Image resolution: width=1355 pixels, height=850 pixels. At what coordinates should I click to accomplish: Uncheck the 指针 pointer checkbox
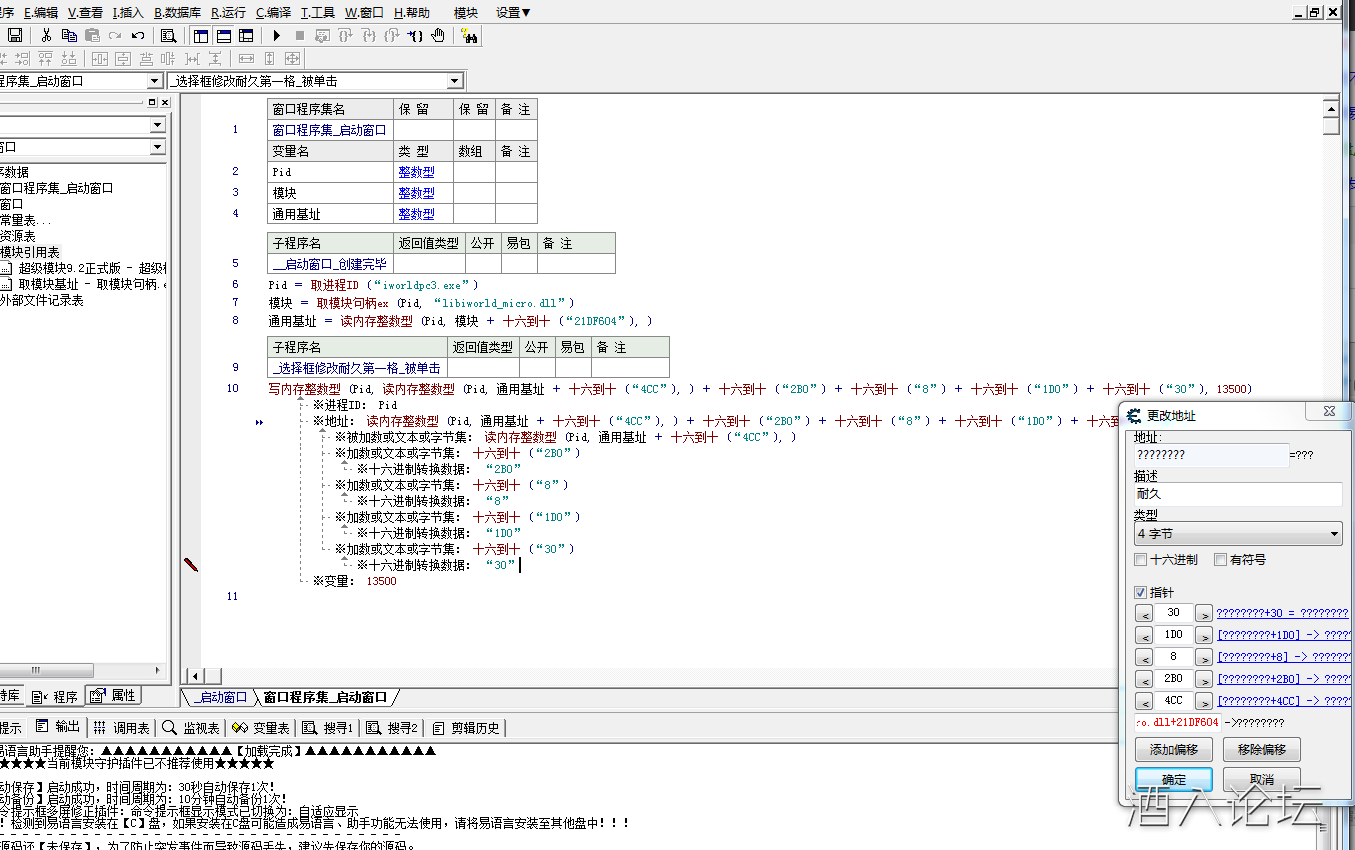(x=1141, y=593)
